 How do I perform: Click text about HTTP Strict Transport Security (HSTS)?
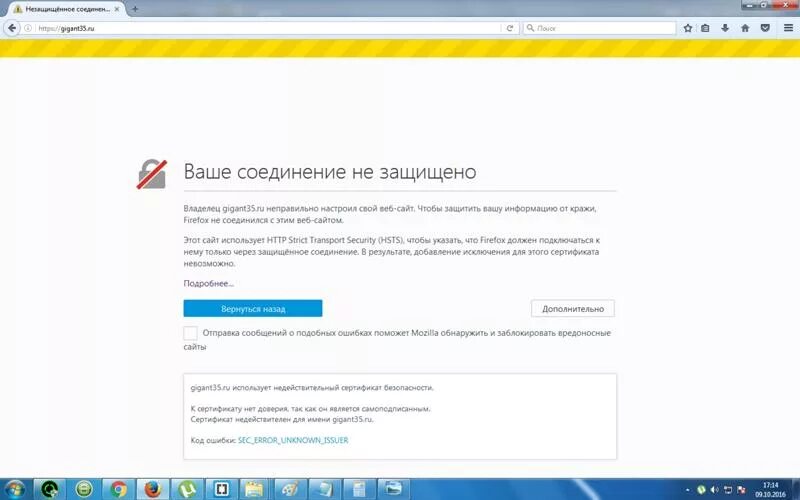coord(391,252)
